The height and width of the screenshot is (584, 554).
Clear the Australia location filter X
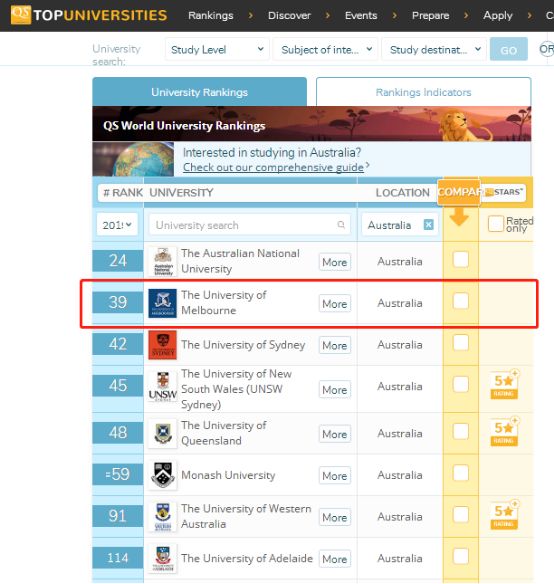click(428, 225)
